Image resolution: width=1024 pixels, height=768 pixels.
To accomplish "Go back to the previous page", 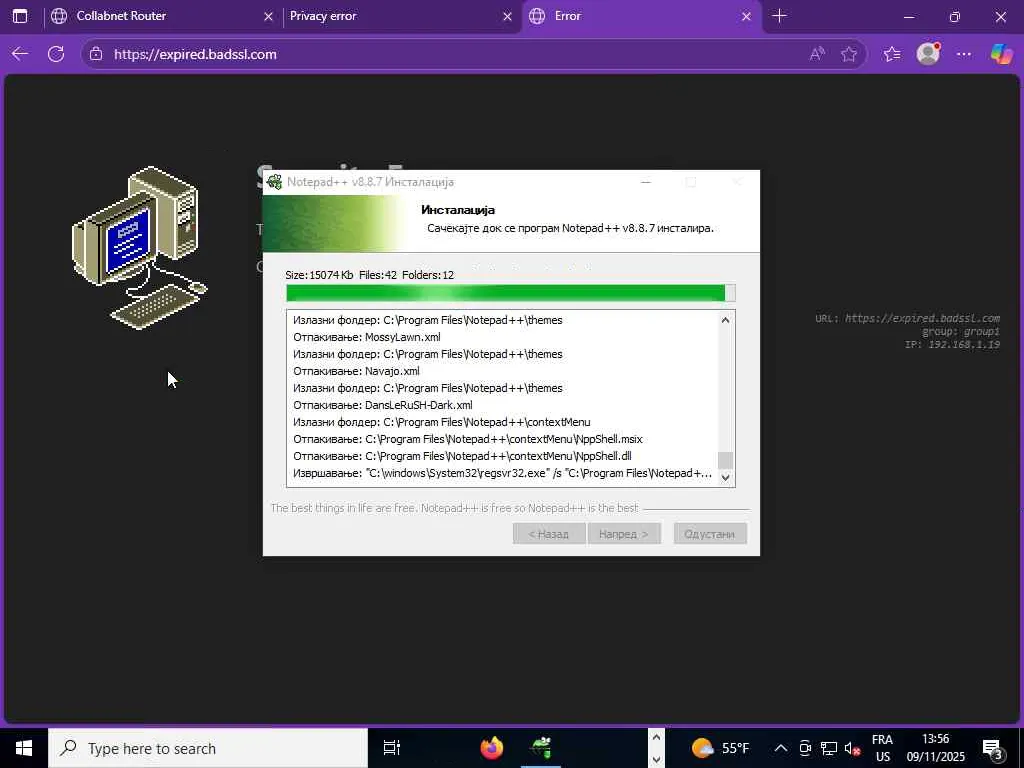I will [x=20, y=54].
